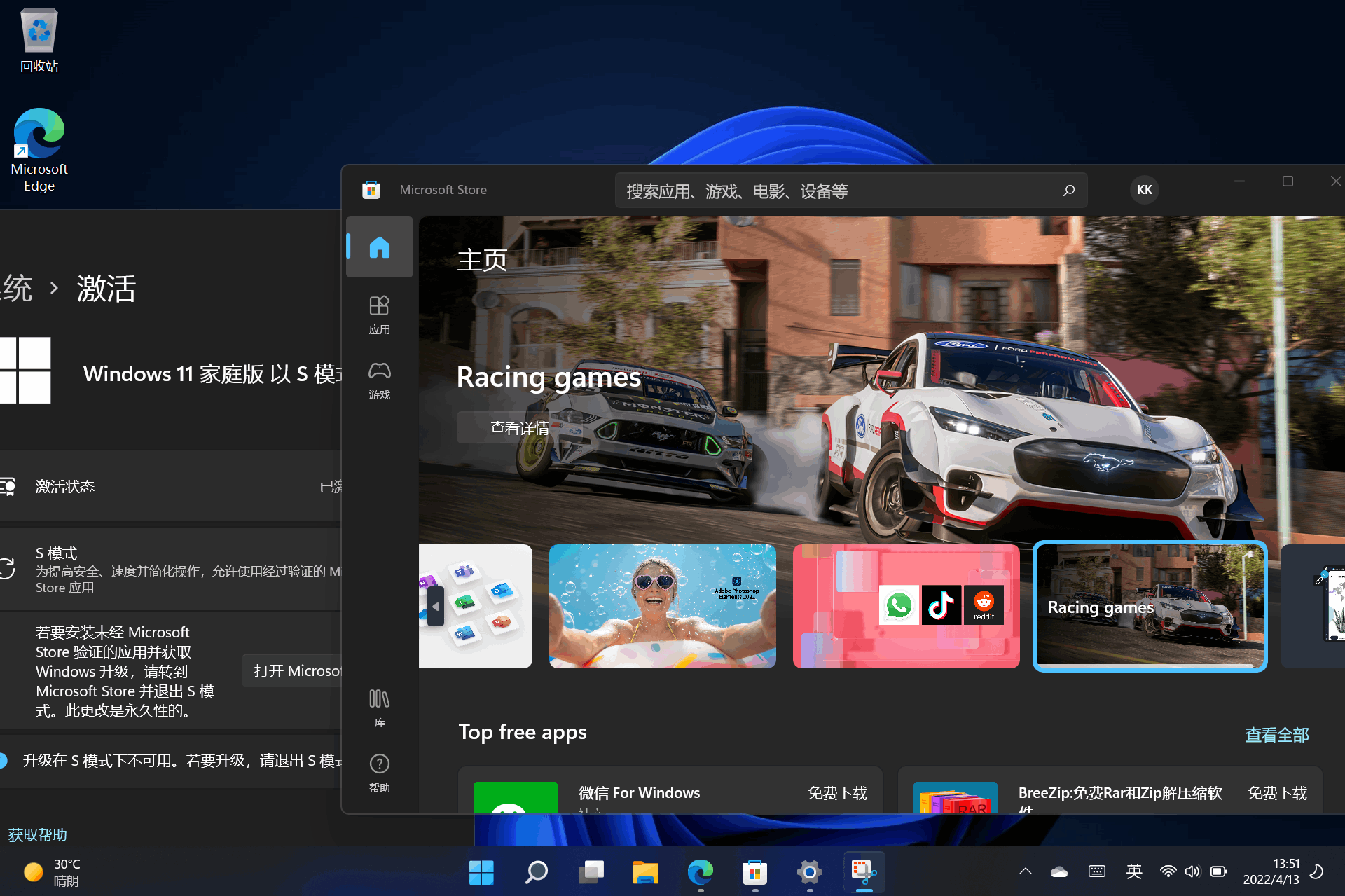
Task: Select the WhatsApp TikTok Reddit thumbnail
Action: pyautogui.click(x=906, y=606)
